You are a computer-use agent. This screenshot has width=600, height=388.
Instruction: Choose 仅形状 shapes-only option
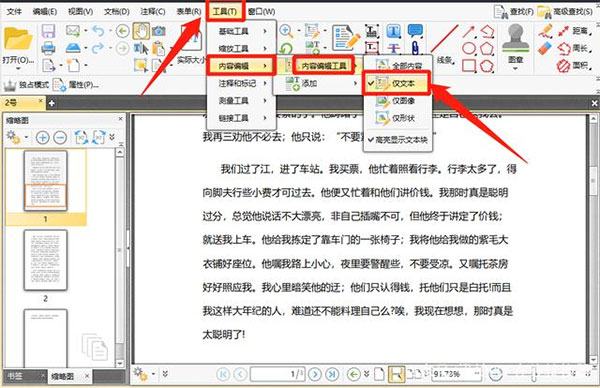tap(398, 118)
